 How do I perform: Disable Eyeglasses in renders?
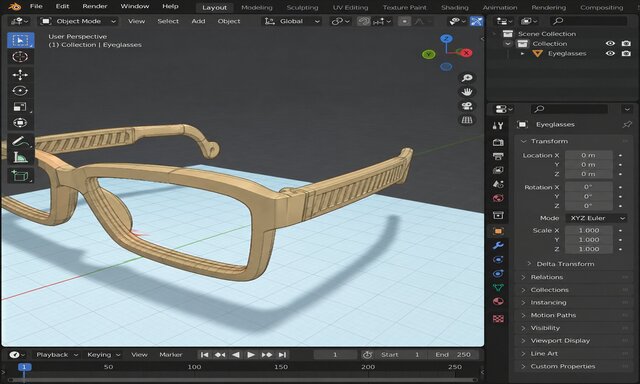[x=626, y=53]
